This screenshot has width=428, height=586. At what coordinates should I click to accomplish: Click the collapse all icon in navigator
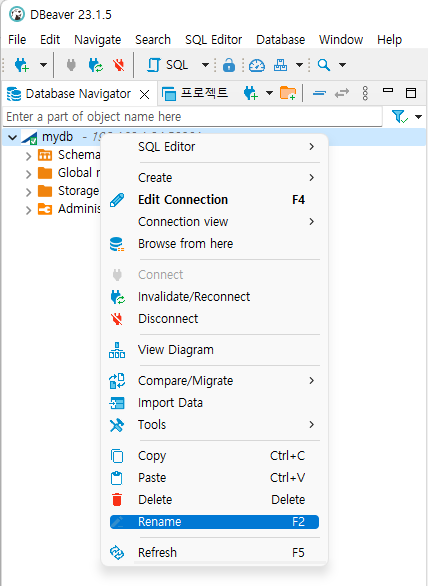click(319, 93)
